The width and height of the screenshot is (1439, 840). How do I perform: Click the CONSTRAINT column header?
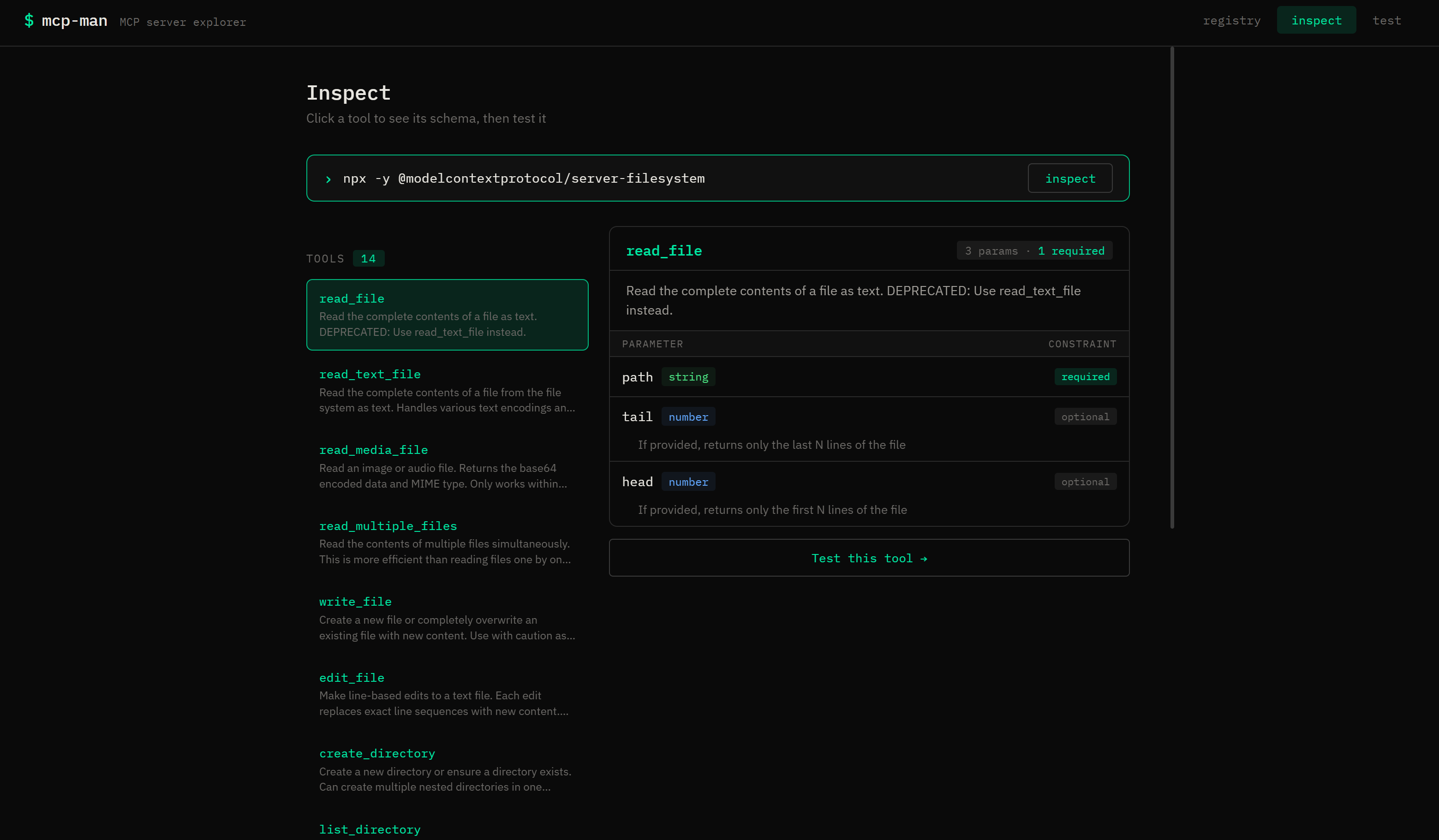click(x=1082, y=344)
